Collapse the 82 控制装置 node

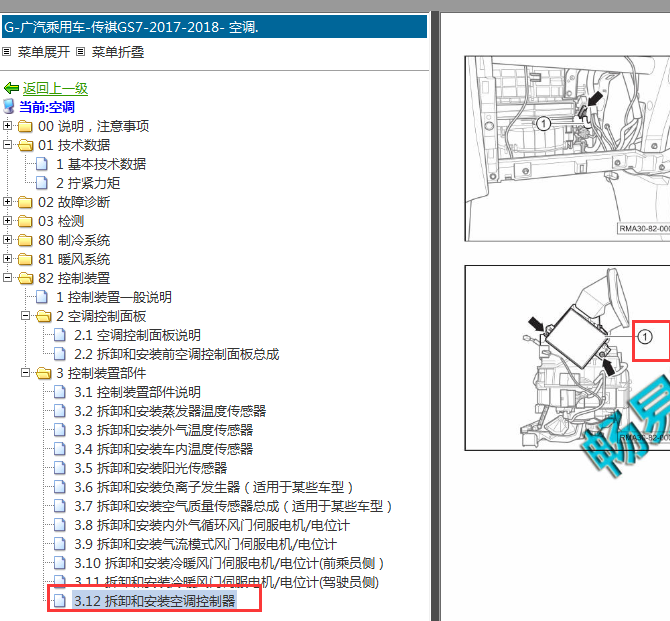(7, 277)
